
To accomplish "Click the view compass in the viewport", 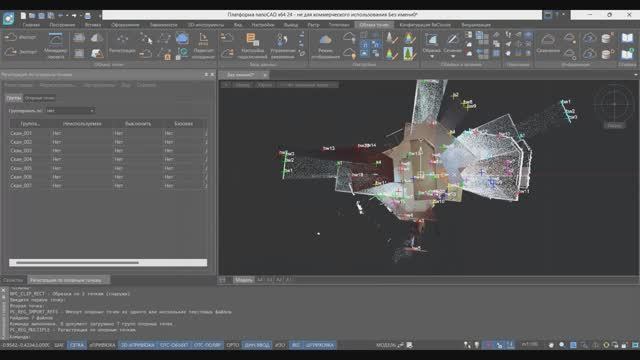I will point(614,104).
